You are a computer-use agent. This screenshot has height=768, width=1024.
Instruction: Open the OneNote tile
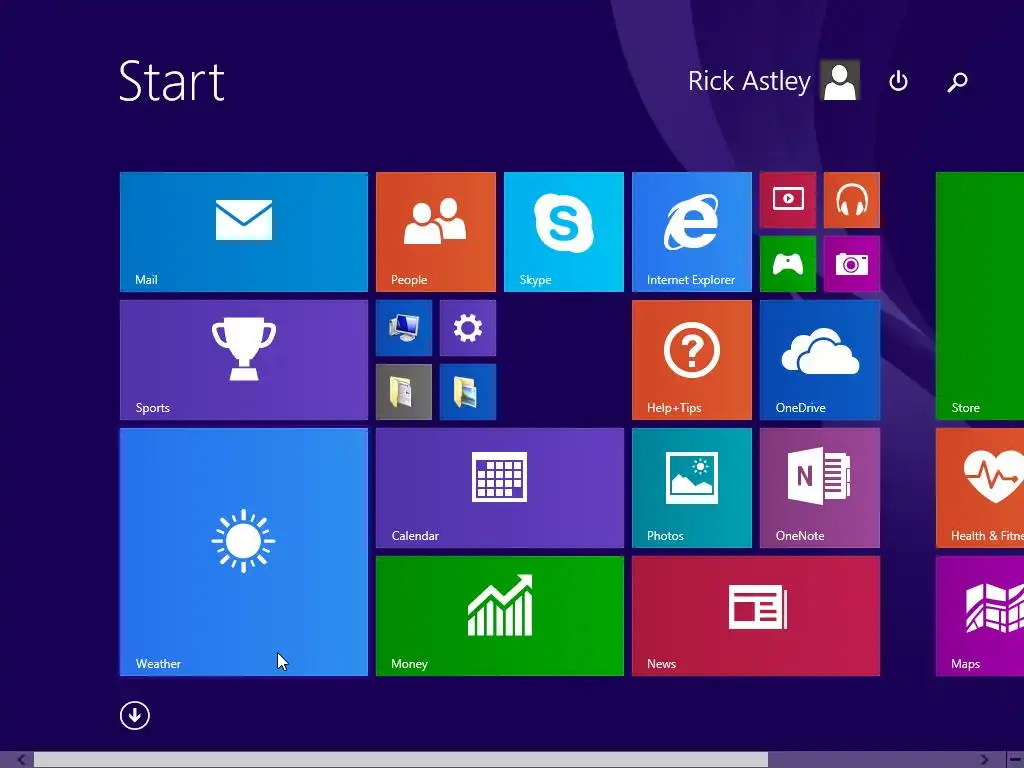(x=820, y=488)
